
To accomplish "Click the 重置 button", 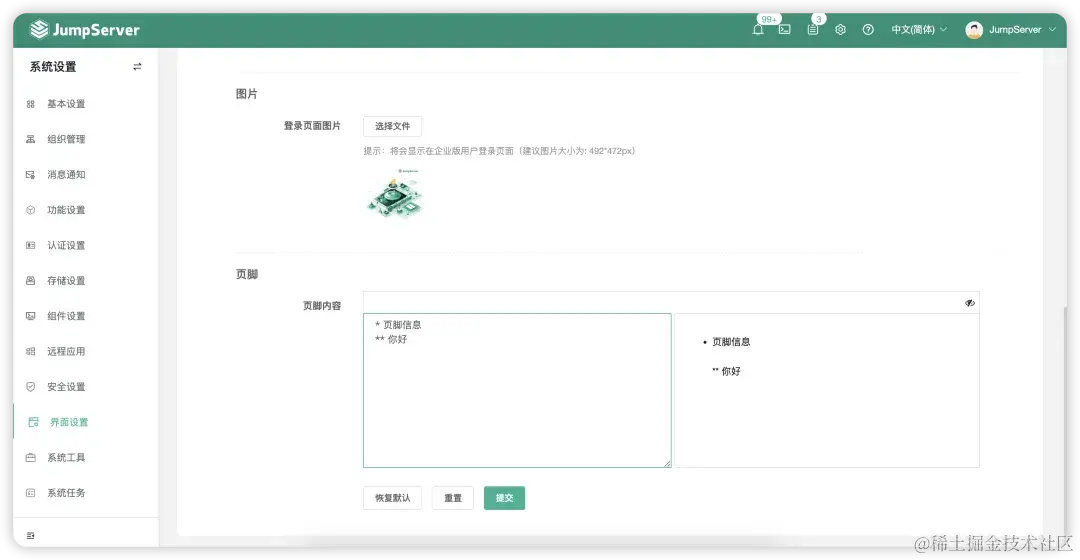I will coord(453,498).
